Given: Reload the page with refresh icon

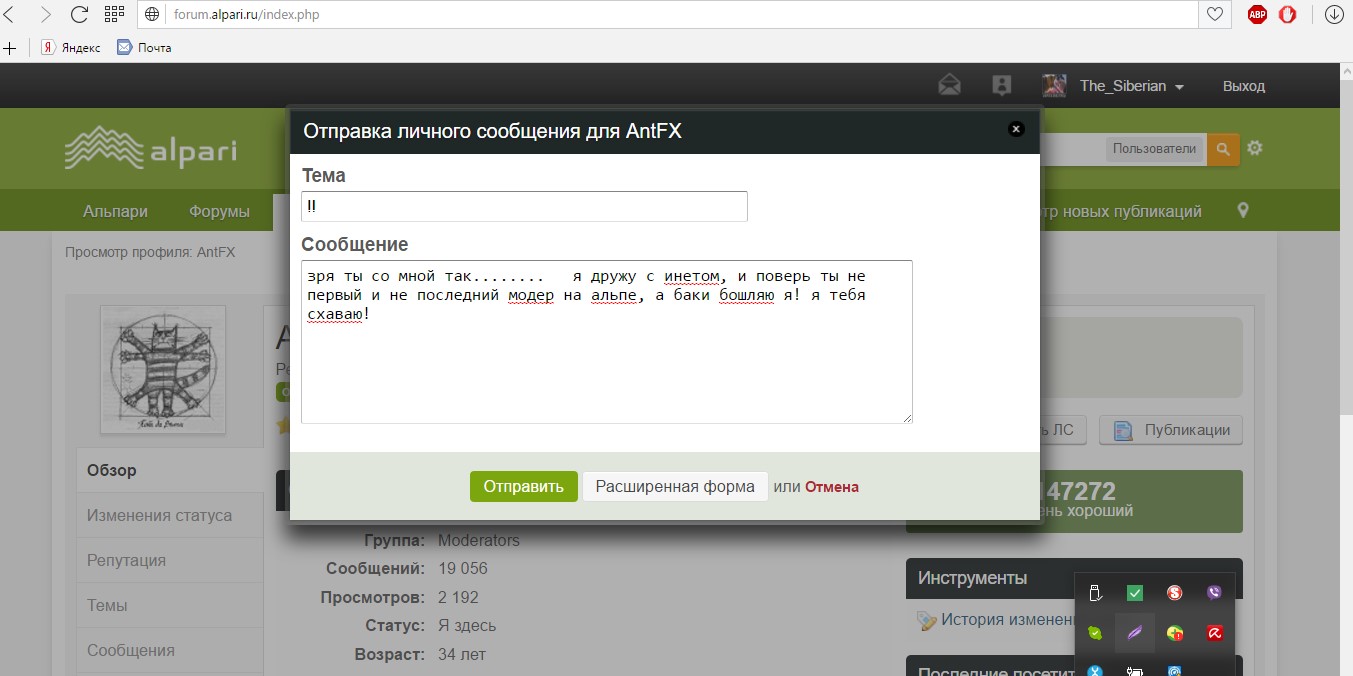Looking at the screenshot, I should (80, 15).
